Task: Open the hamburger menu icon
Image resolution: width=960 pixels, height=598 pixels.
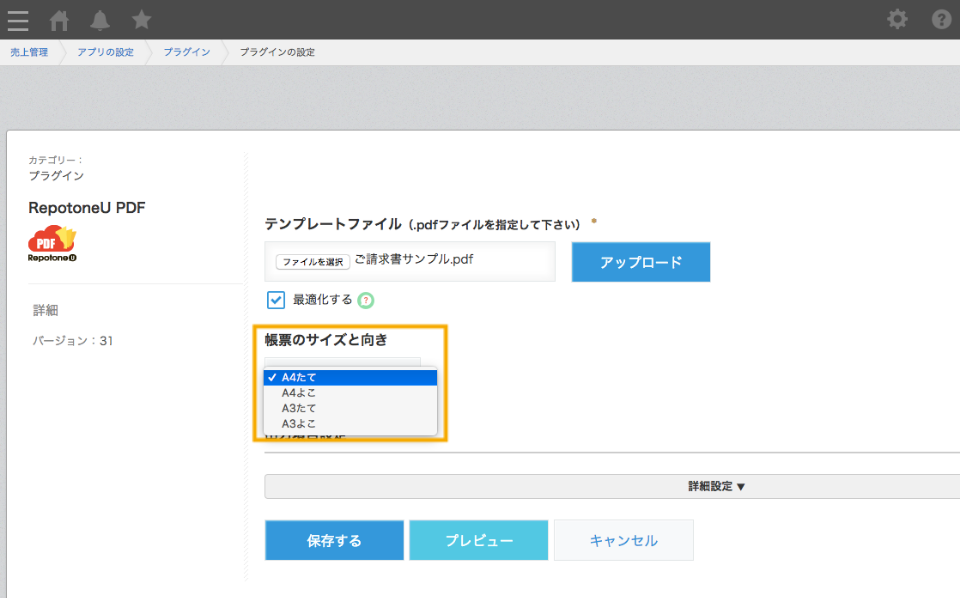Action: click(x=18, y=20)
